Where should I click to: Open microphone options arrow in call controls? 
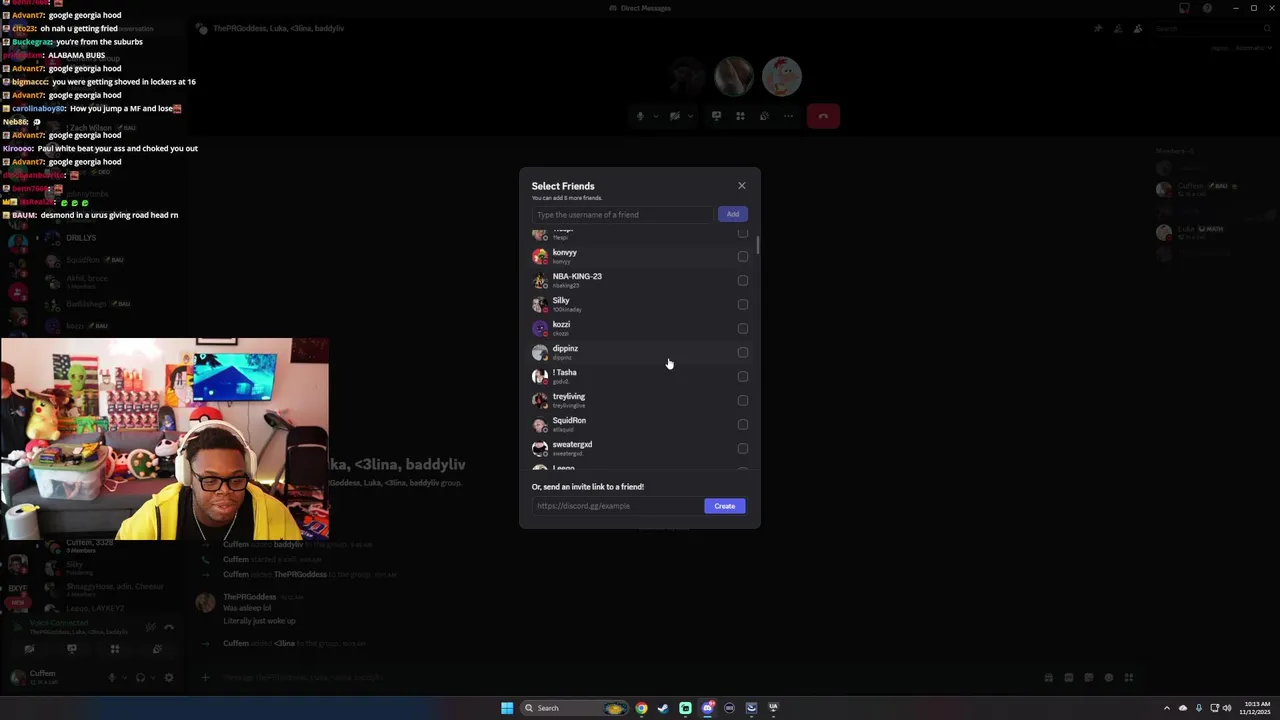click(656, 116)
